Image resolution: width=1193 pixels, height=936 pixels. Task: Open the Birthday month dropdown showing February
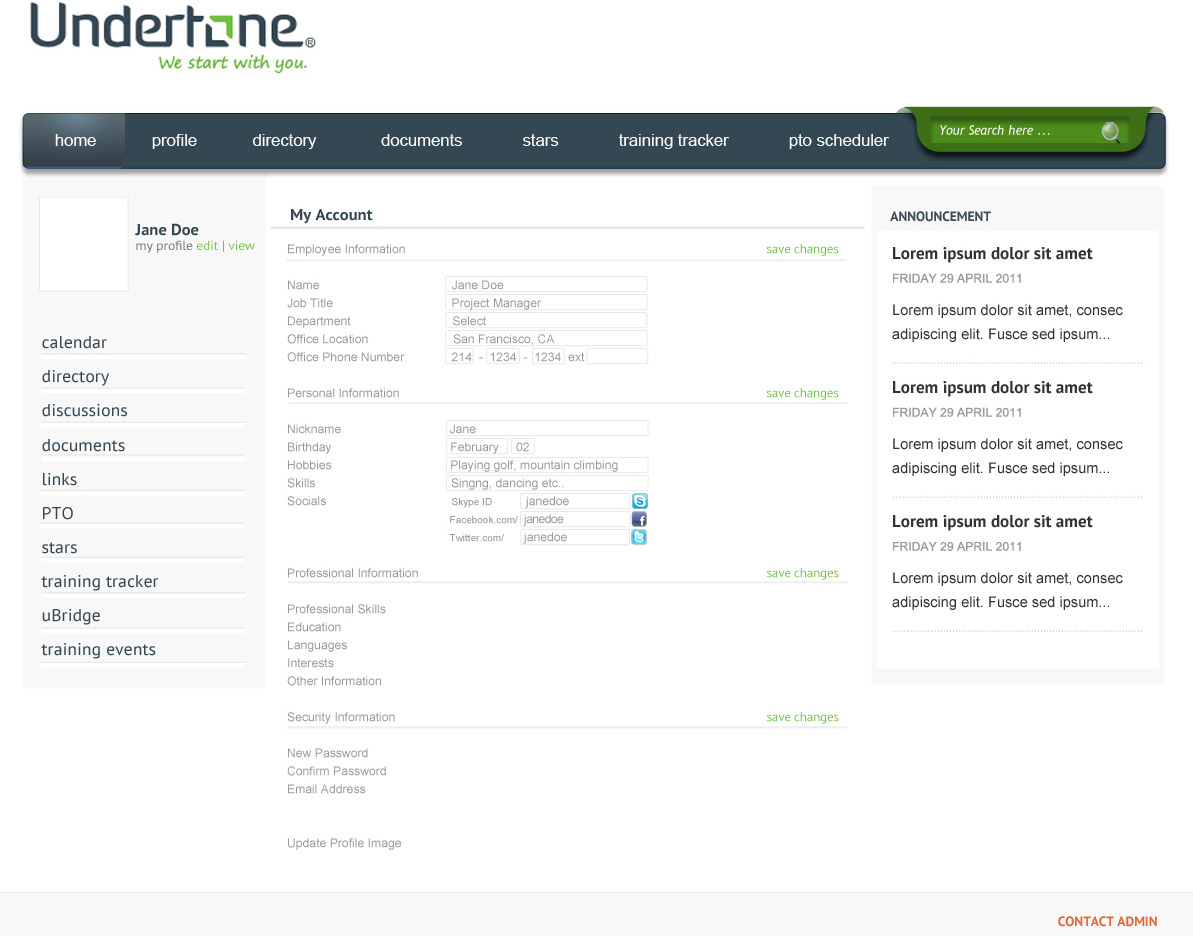click(x=476, y=447)
